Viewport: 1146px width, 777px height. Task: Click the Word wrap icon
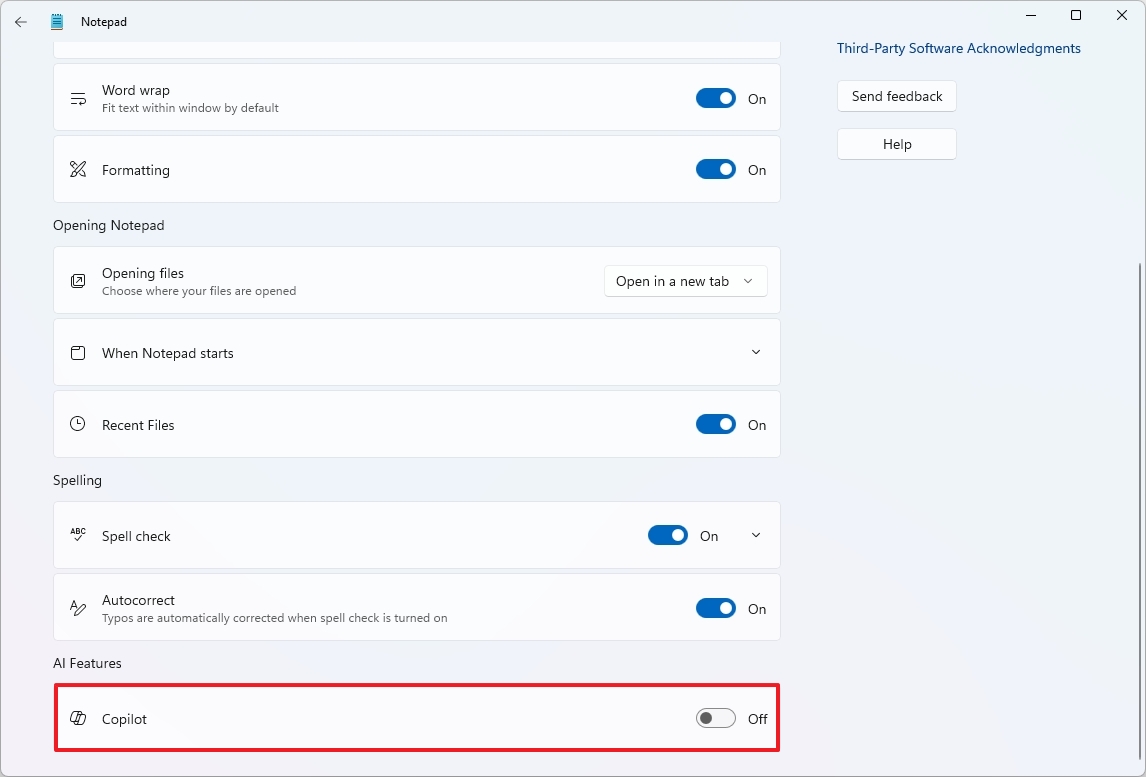click(78, 97)
